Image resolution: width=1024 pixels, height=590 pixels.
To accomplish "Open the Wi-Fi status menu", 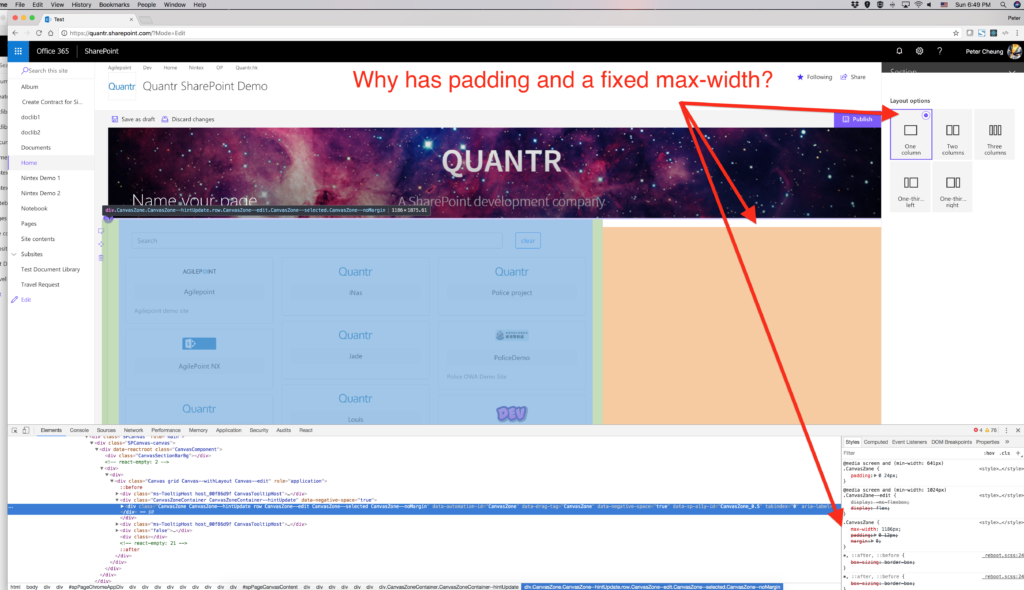I will click(918, 5).
